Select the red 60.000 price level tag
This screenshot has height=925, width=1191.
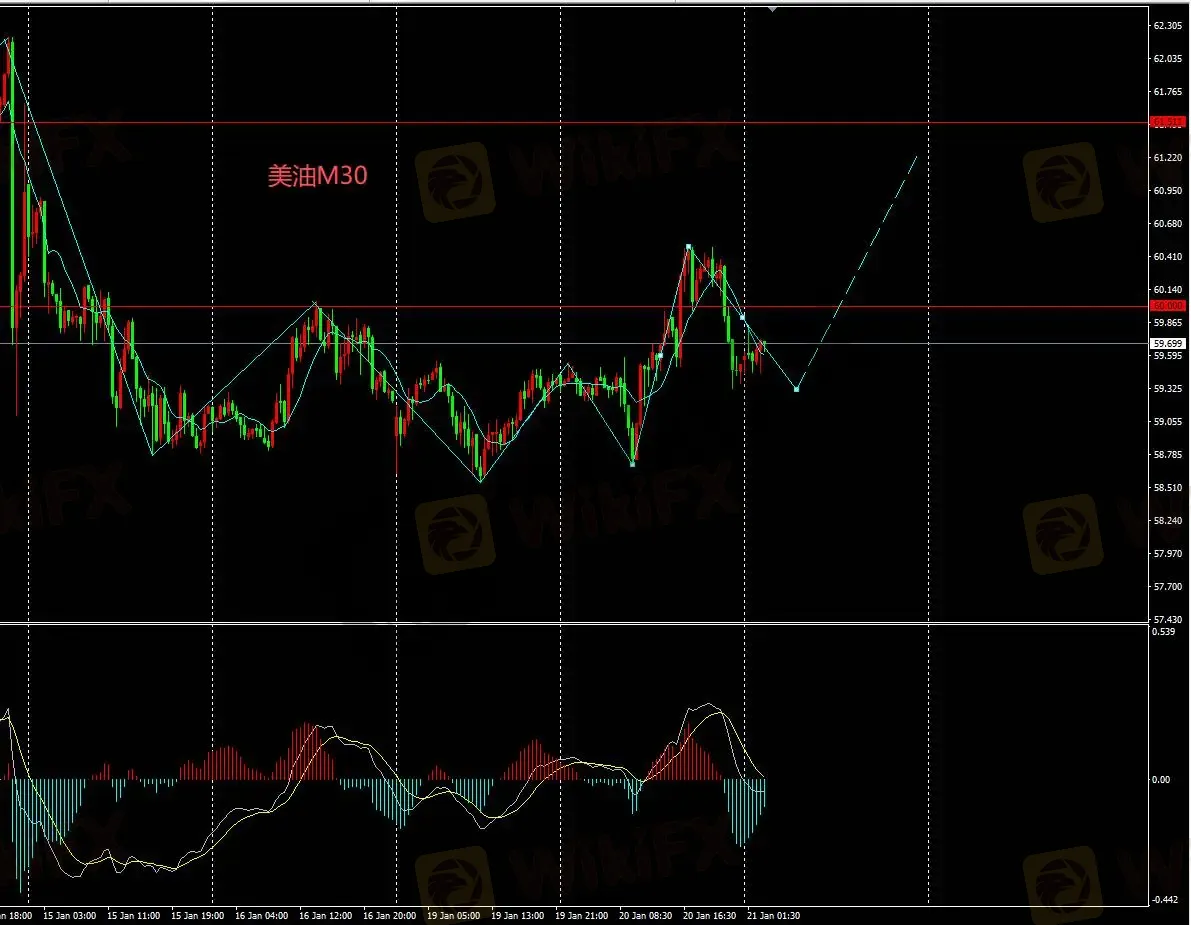(x=1167, y=305)
